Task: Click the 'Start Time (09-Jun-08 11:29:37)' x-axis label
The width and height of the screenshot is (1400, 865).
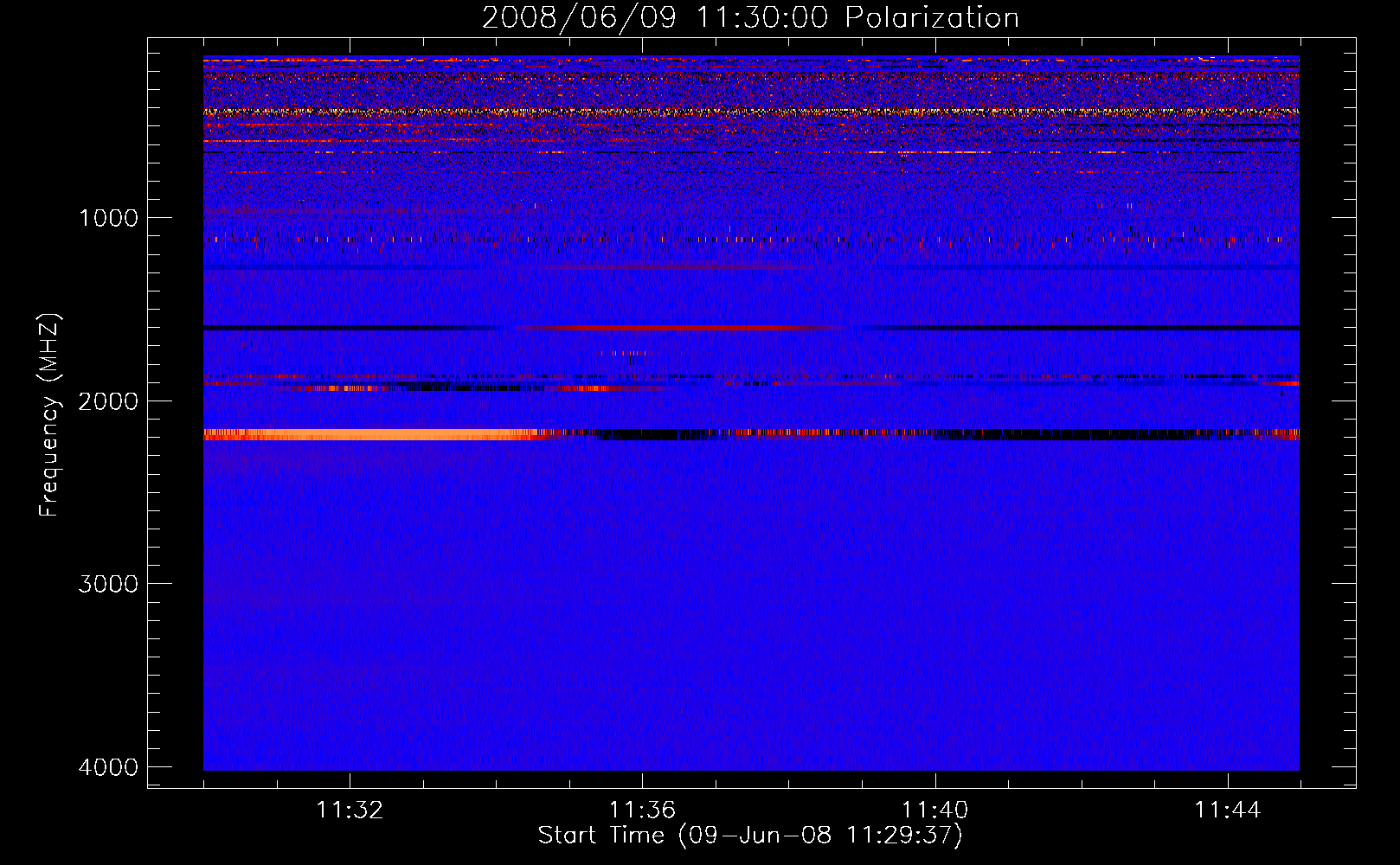Action: 750,836
